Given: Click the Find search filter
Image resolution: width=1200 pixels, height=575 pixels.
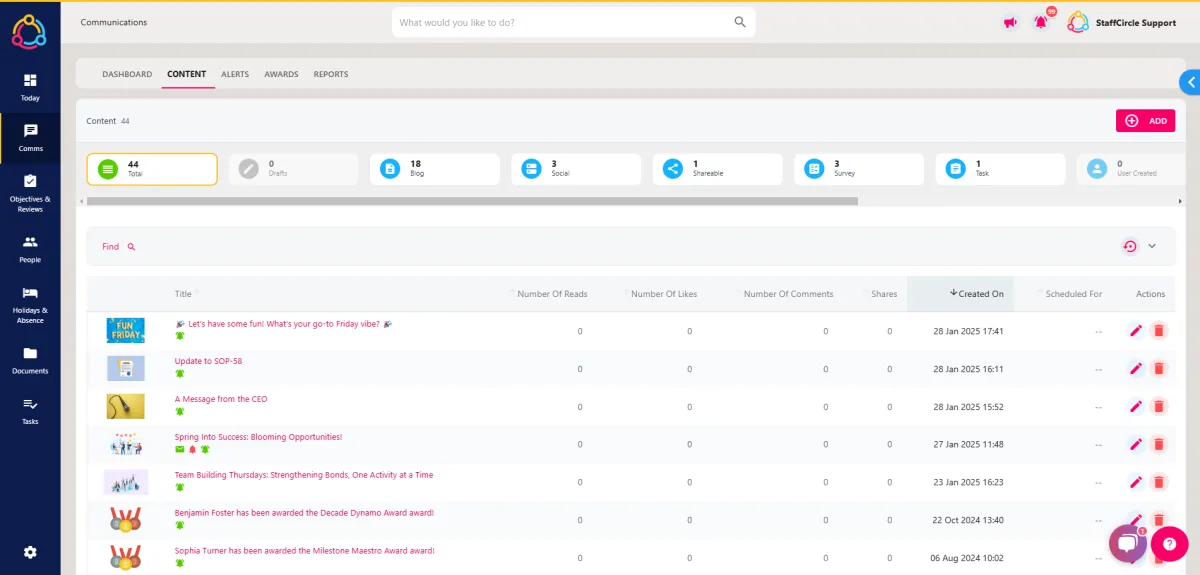Looking at the screenshot, I should click(118, 246).
